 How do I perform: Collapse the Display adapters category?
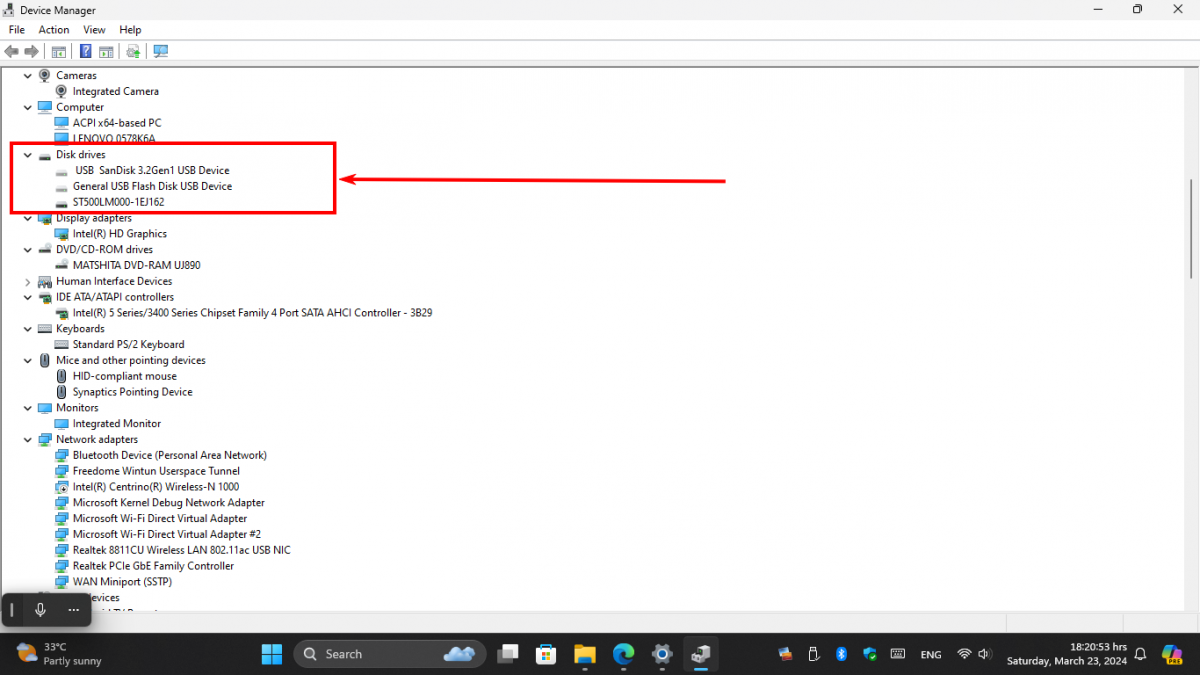[x=28, y=218]
